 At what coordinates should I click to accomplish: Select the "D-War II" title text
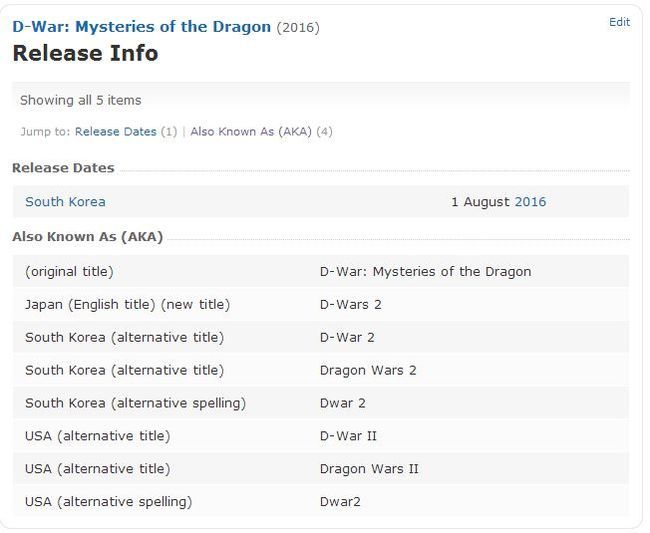point(348,436)
